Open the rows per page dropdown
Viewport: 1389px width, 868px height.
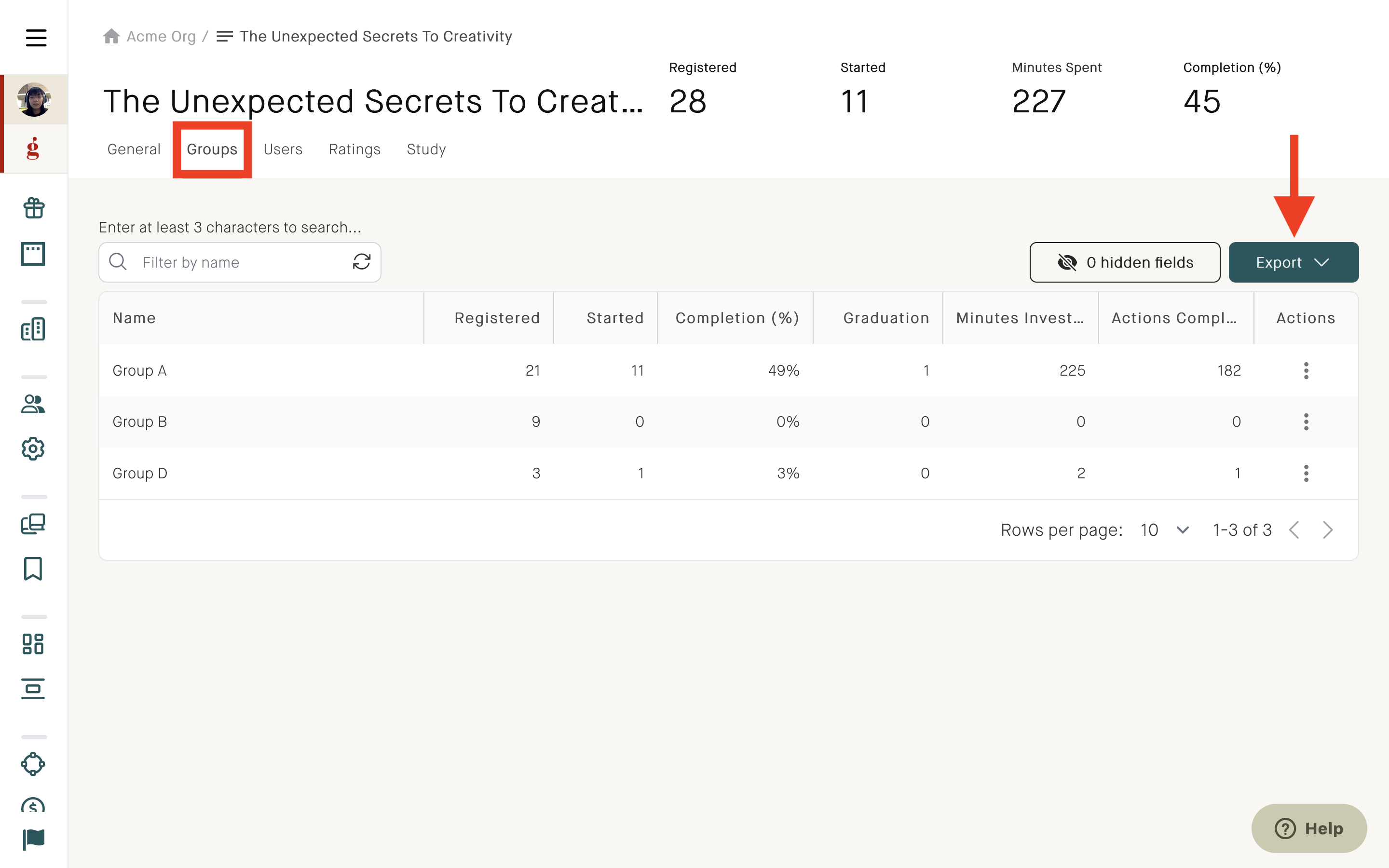[1165, 530]
